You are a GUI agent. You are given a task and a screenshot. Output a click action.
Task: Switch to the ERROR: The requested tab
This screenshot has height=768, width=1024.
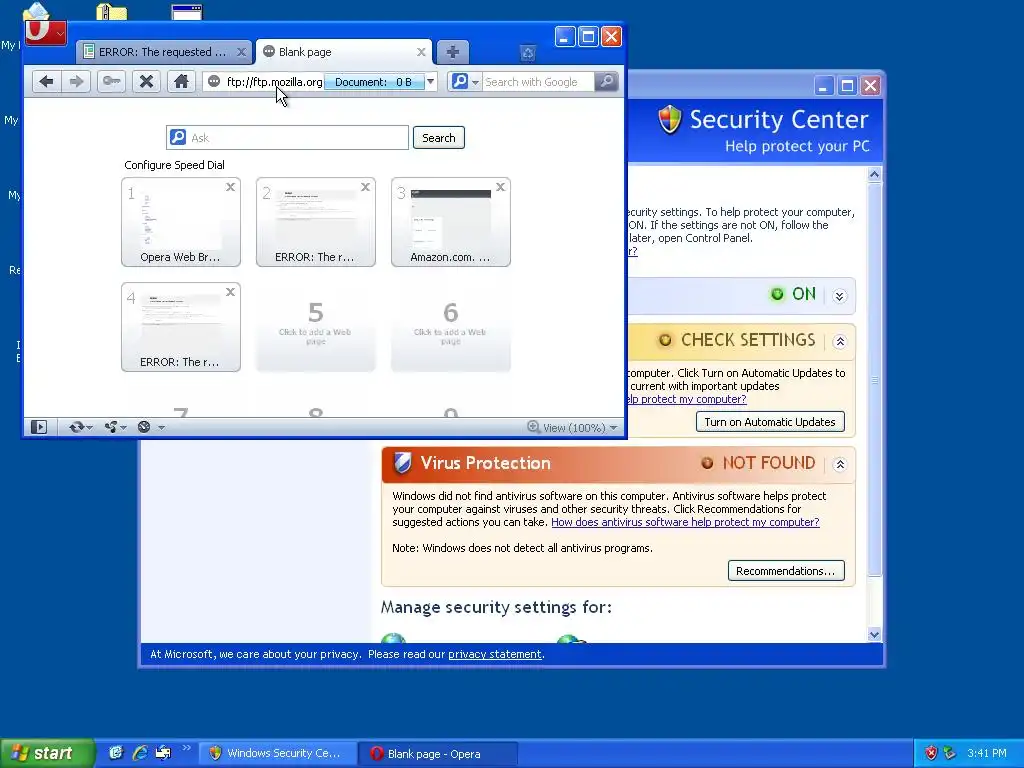[164, 52]
